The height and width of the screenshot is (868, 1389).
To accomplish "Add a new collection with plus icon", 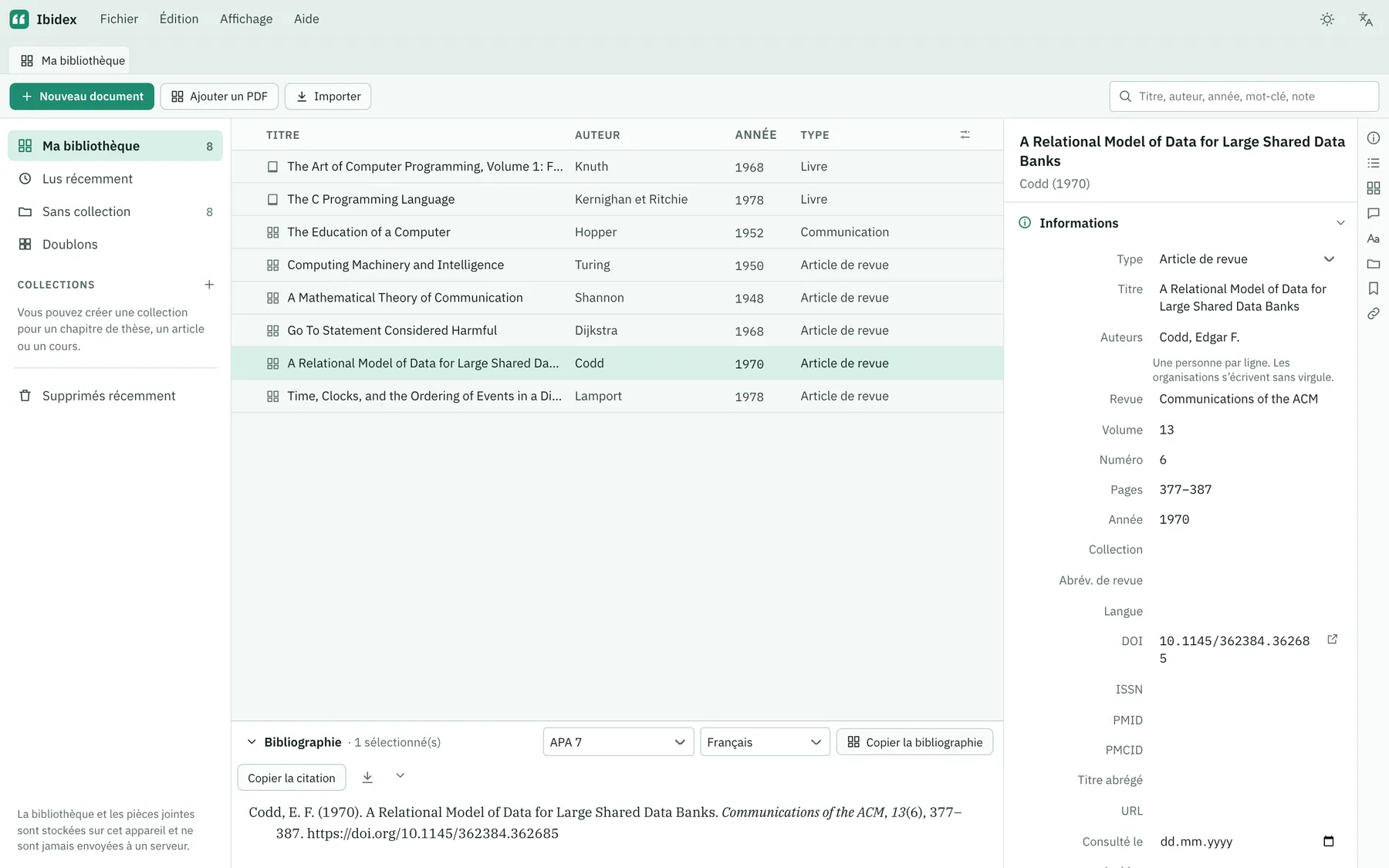I will pos(209,285).
